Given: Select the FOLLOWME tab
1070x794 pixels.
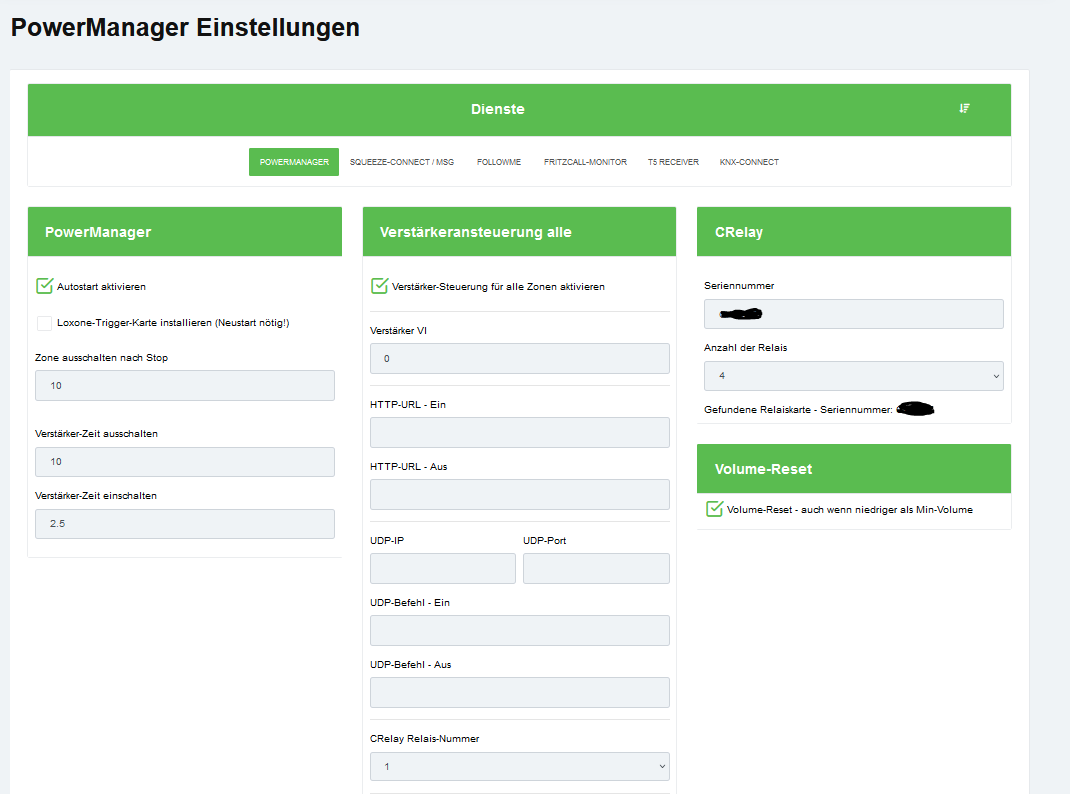Looking at the screenshot, I should click(499, 162).
